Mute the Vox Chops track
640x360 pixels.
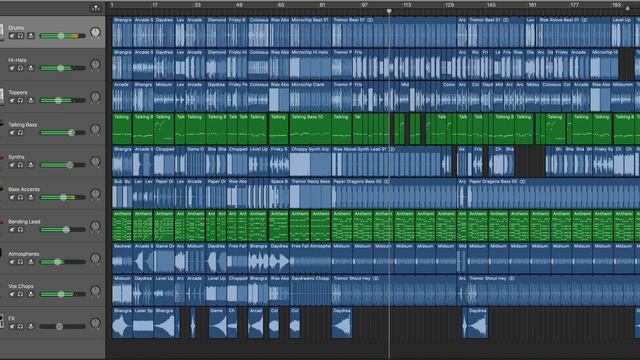click(12, 294)
